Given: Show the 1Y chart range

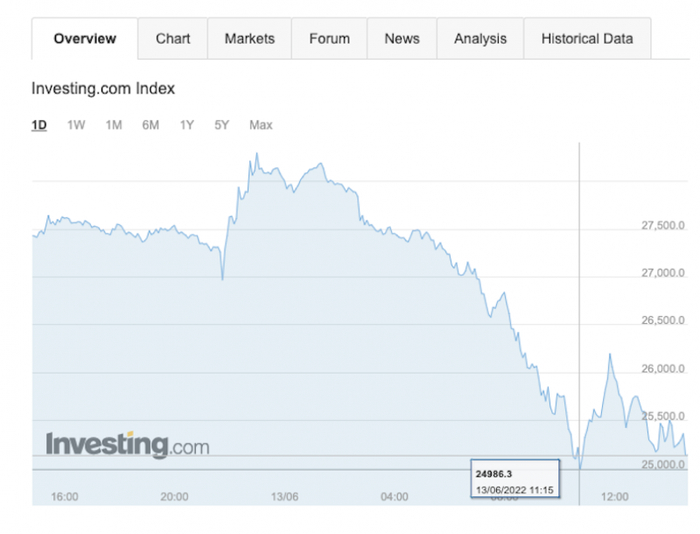Looking at the screenshot, I should click(x=187, y=125).
